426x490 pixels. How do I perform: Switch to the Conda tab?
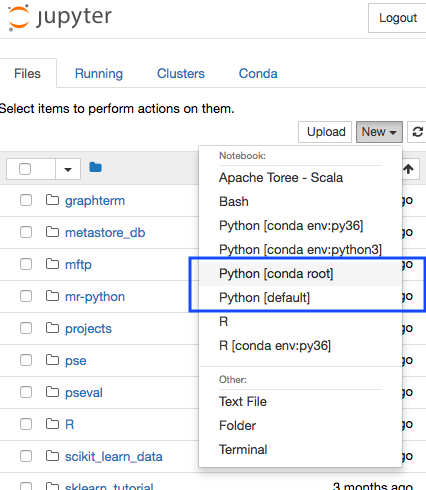pos(258,74)
